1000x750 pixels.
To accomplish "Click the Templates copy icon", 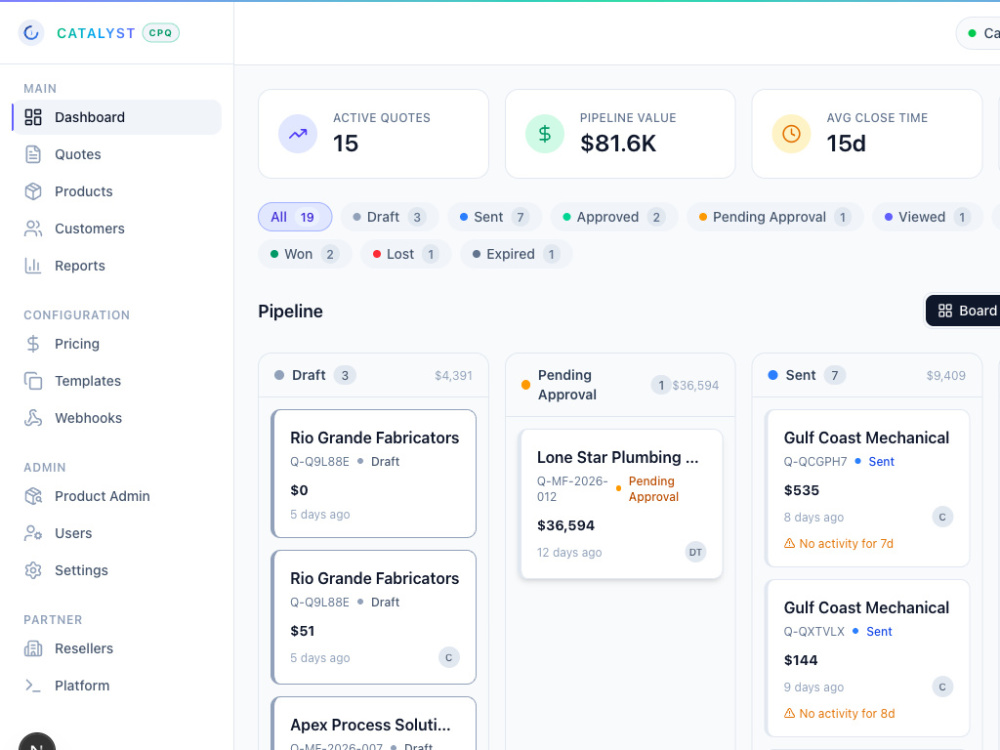I will 33,381.
